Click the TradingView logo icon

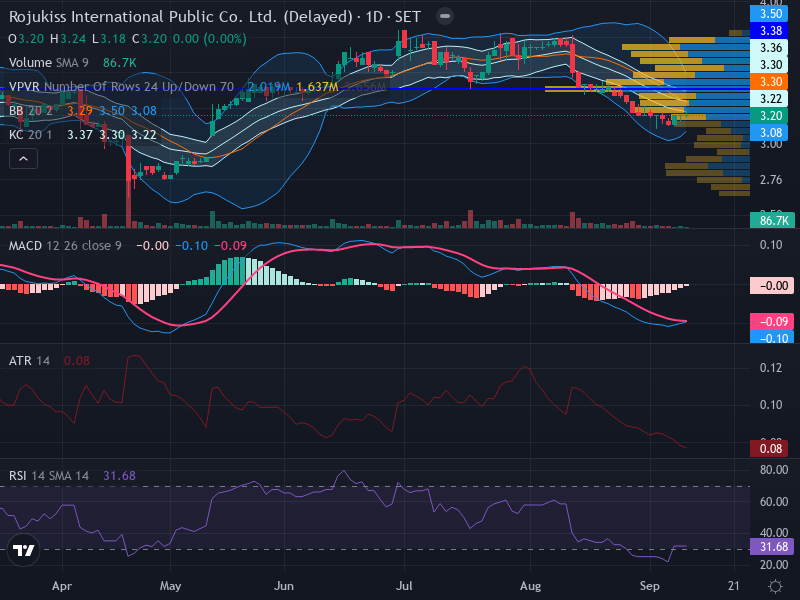[x=23, y=550]
